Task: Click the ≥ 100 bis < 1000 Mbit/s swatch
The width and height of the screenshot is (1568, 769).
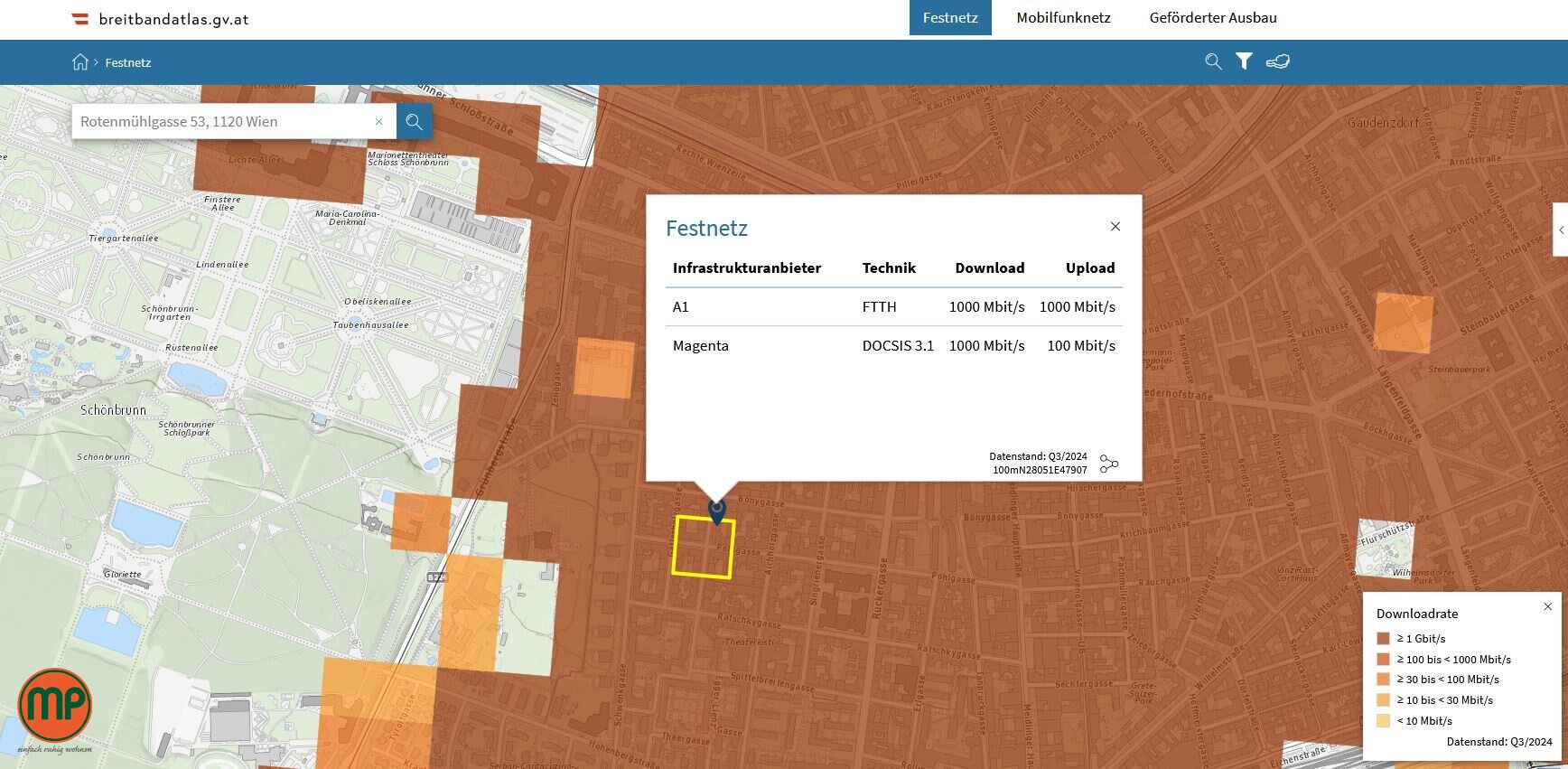Action: [1383, 660]
